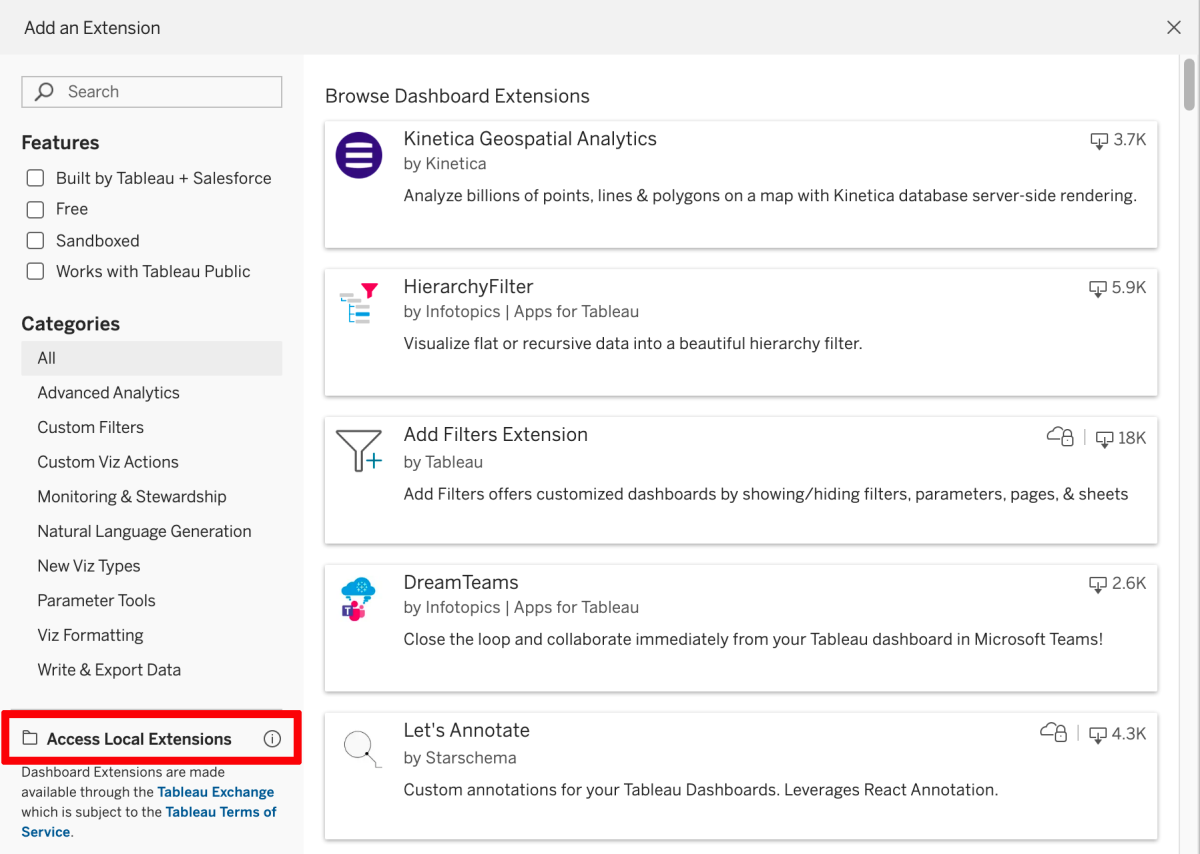This screenshot has height=854, width=1200.
Task: Click the HierarchyFilter extension logo
Action: point(359,300)
